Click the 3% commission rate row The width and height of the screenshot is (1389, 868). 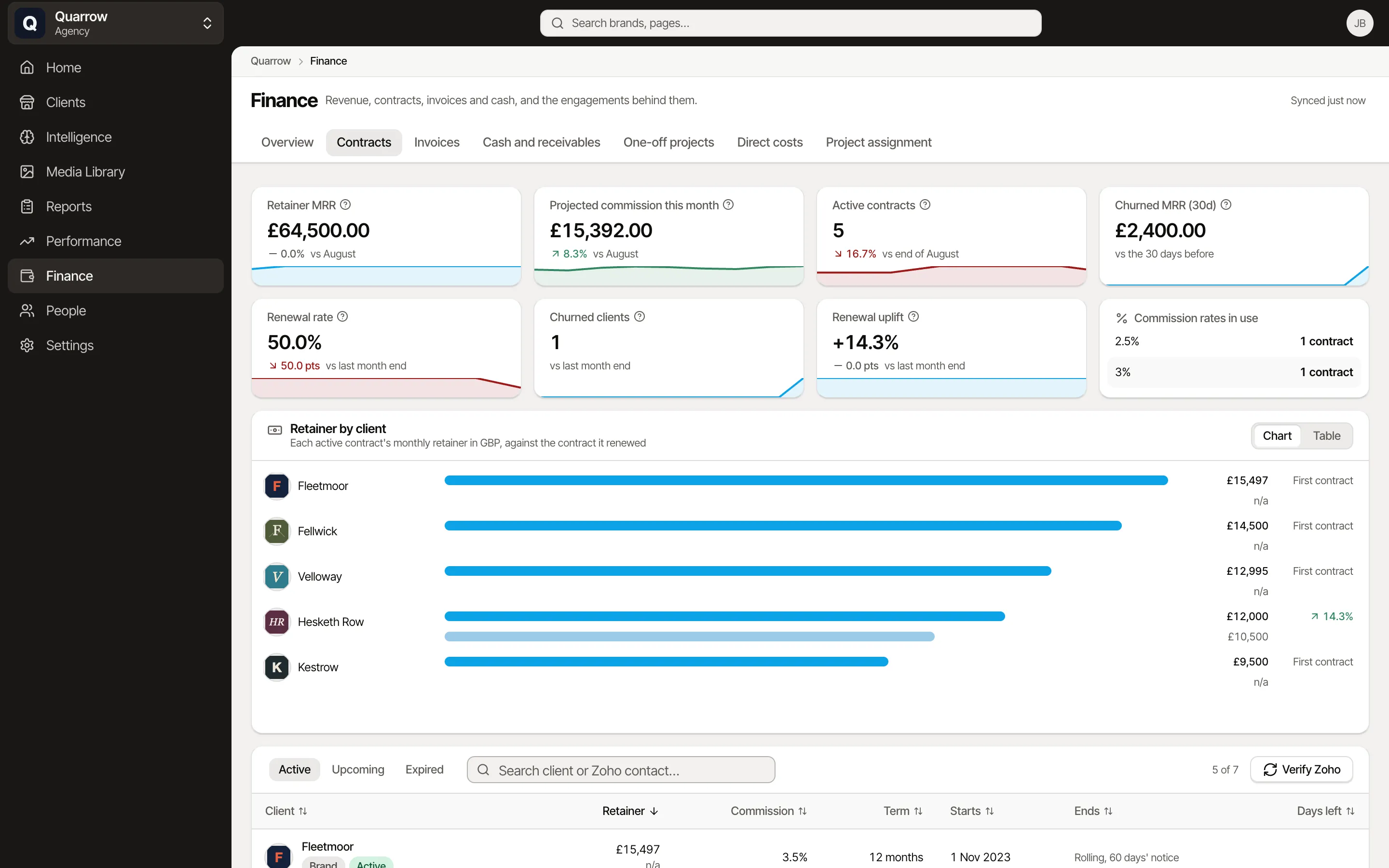[1233, 373]
